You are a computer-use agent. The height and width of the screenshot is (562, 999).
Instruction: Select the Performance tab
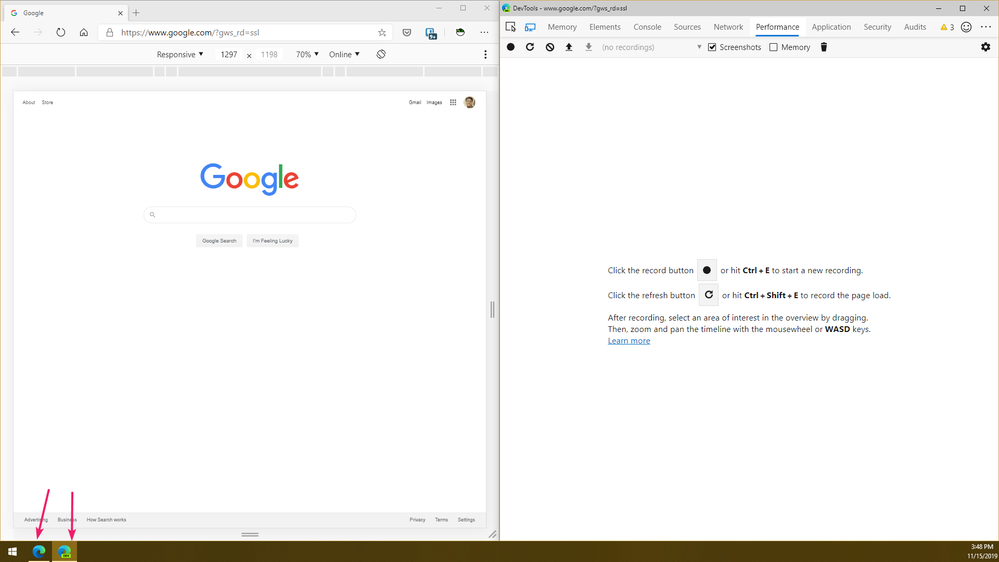[777, 27]
